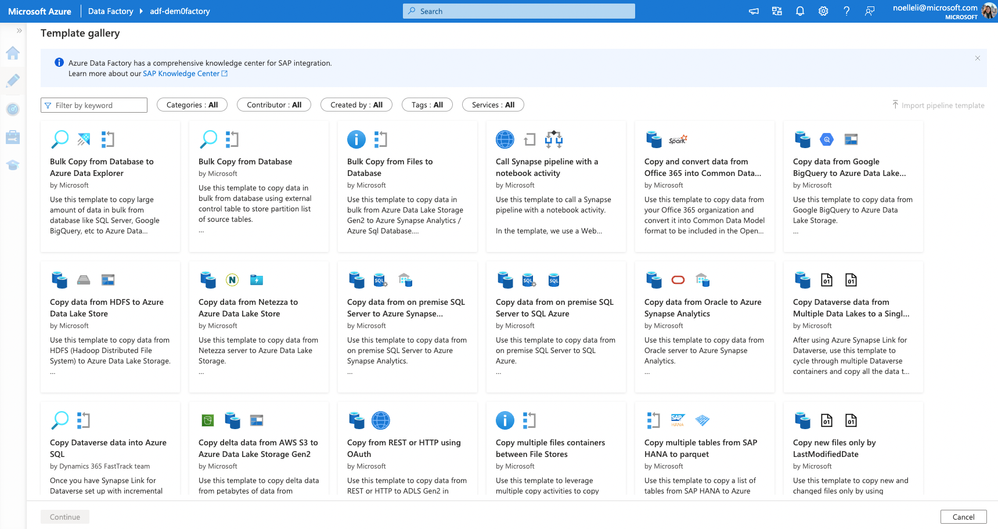The image size is (998, 529).
Task: Click the help question mark icon
Action: click(846, 11)
